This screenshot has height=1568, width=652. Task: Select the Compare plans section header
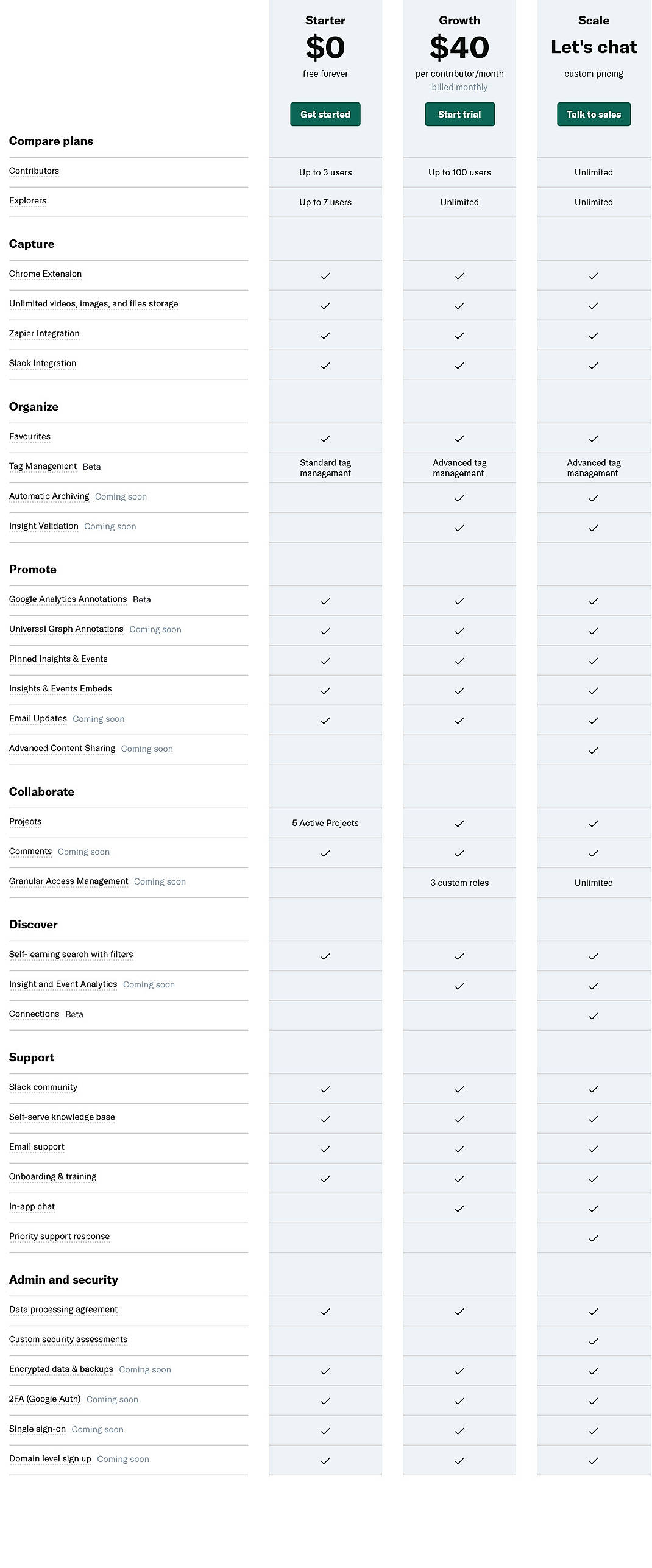(x=51, y=141)
